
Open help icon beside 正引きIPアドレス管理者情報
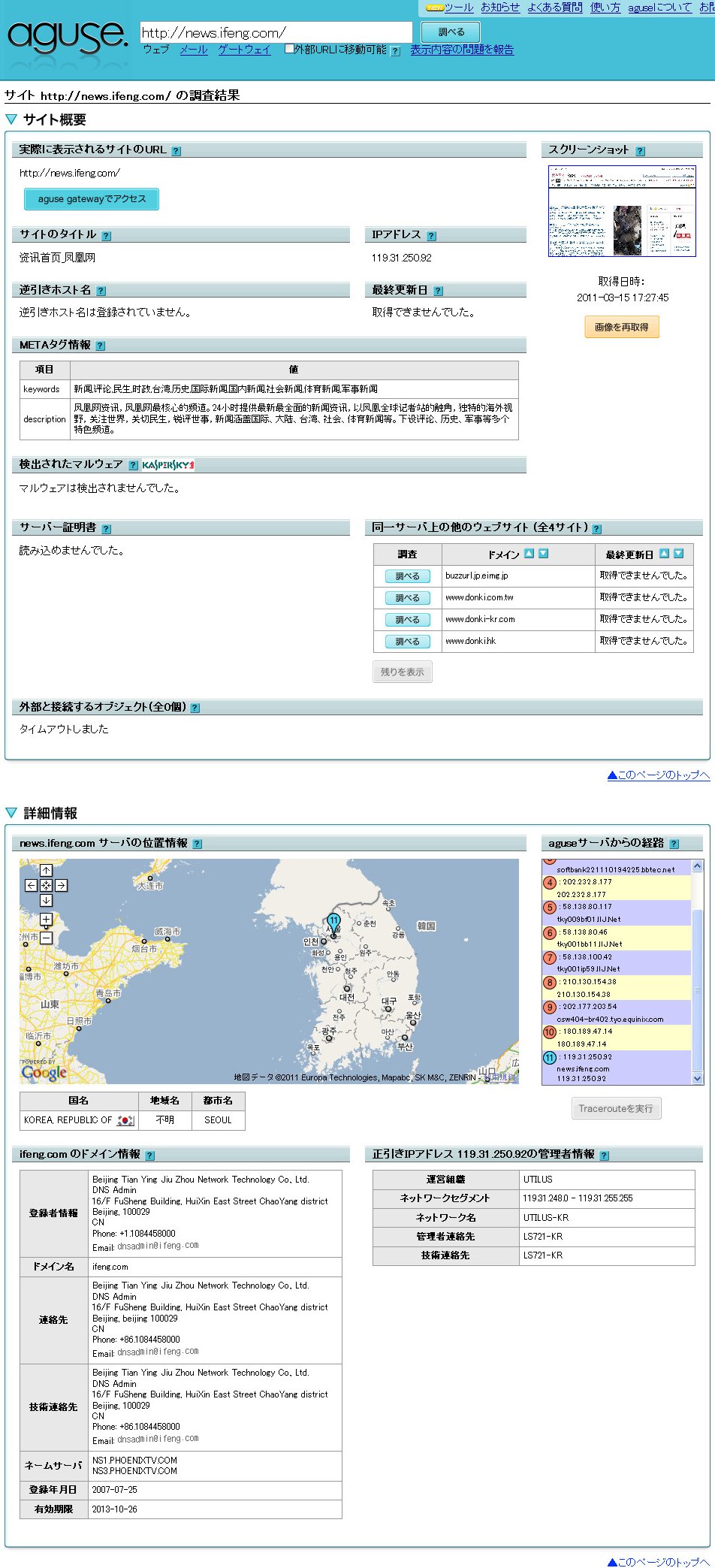605,1156
